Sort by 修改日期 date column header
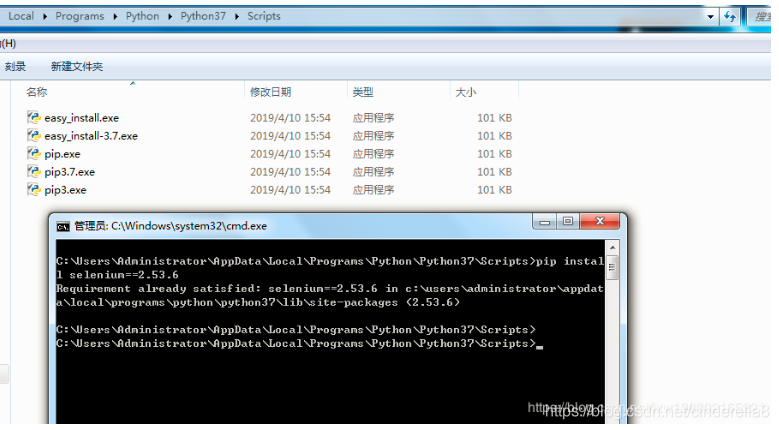 tap(270, 92)
